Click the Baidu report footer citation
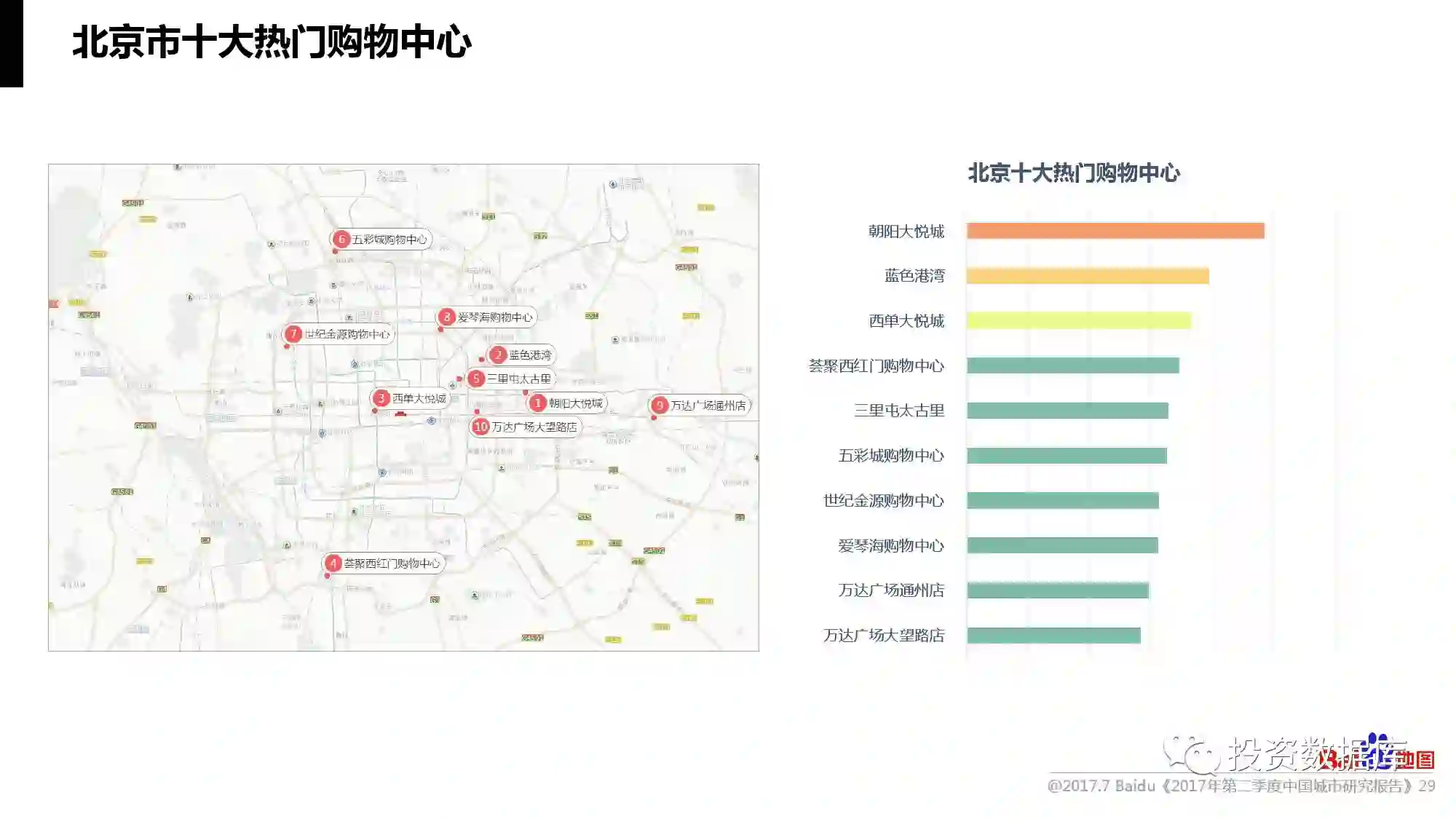This screenshot has width=1456, height=819. pos(1241,786)
